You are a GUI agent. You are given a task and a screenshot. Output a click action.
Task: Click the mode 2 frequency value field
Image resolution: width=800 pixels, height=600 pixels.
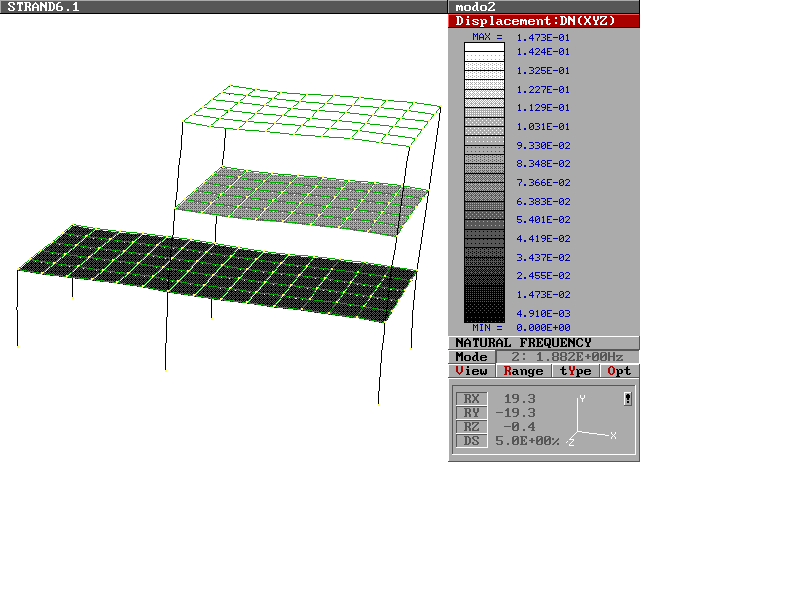[567, 357]
